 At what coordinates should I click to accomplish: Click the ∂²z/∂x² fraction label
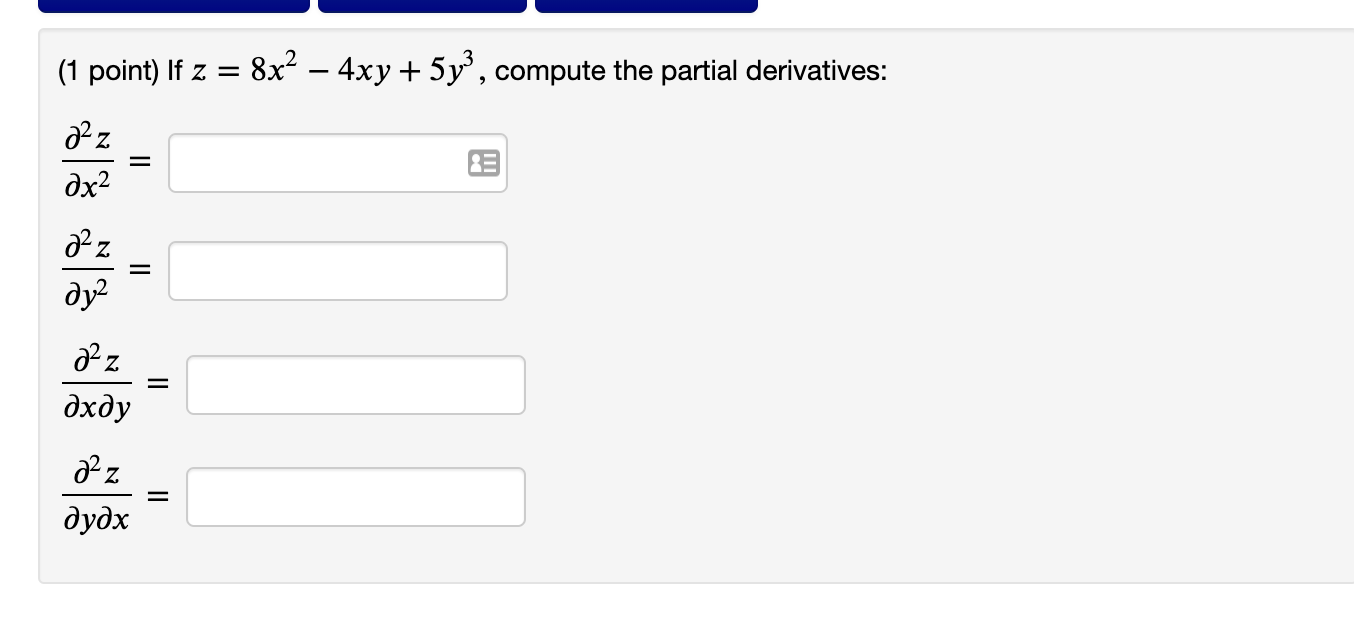coord(90,163)
